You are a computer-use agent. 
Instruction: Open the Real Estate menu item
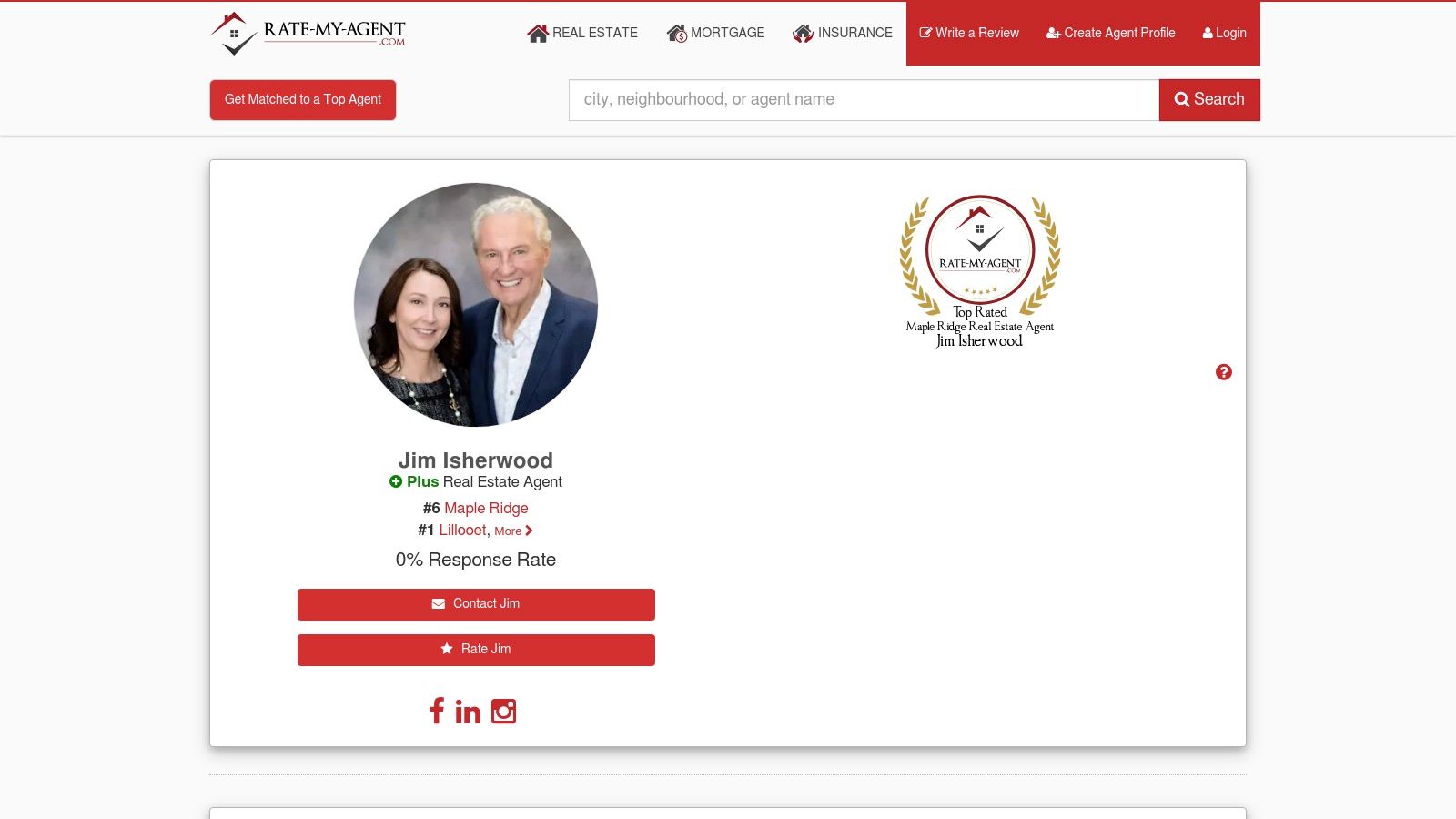pos(582,33)
